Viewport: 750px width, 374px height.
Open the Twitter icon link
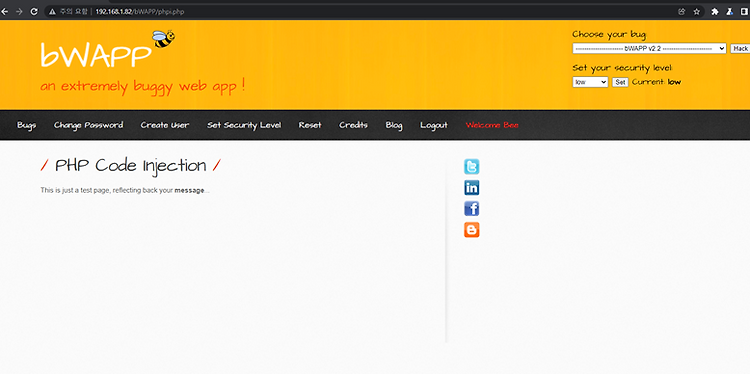(471, 167)
